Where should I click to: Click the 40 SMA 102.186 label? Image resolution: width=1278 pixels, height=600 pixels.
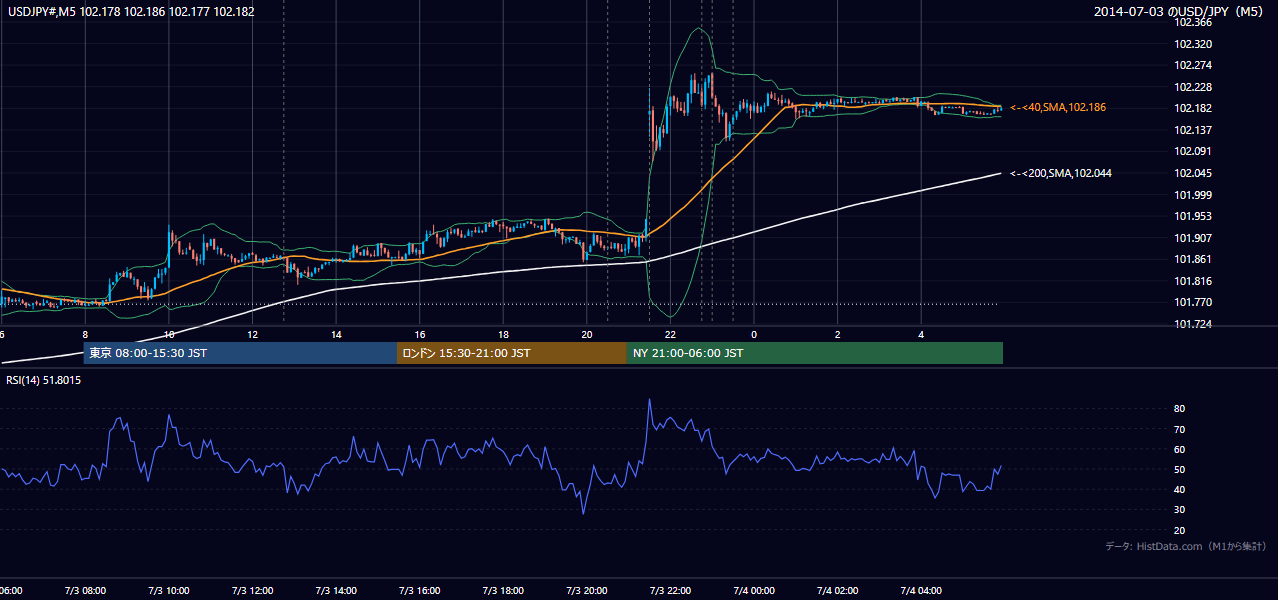click(x=1058, y=107)
